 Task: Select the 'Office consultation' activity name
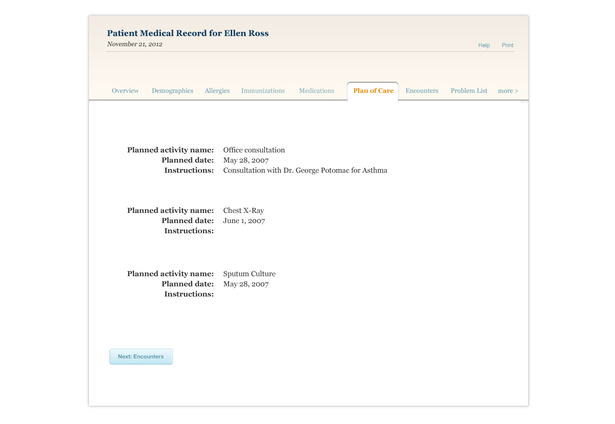point(254,150)
